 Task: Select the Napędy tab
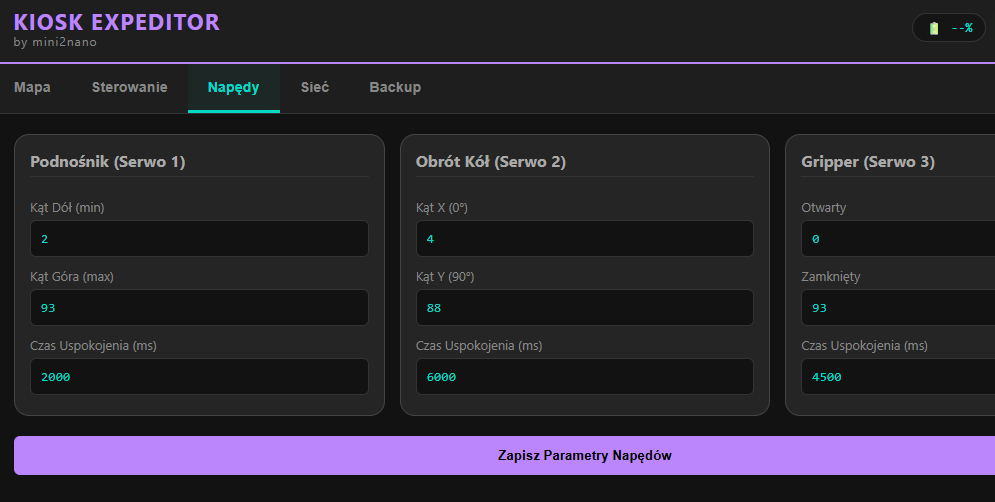[x=233, y=87]
